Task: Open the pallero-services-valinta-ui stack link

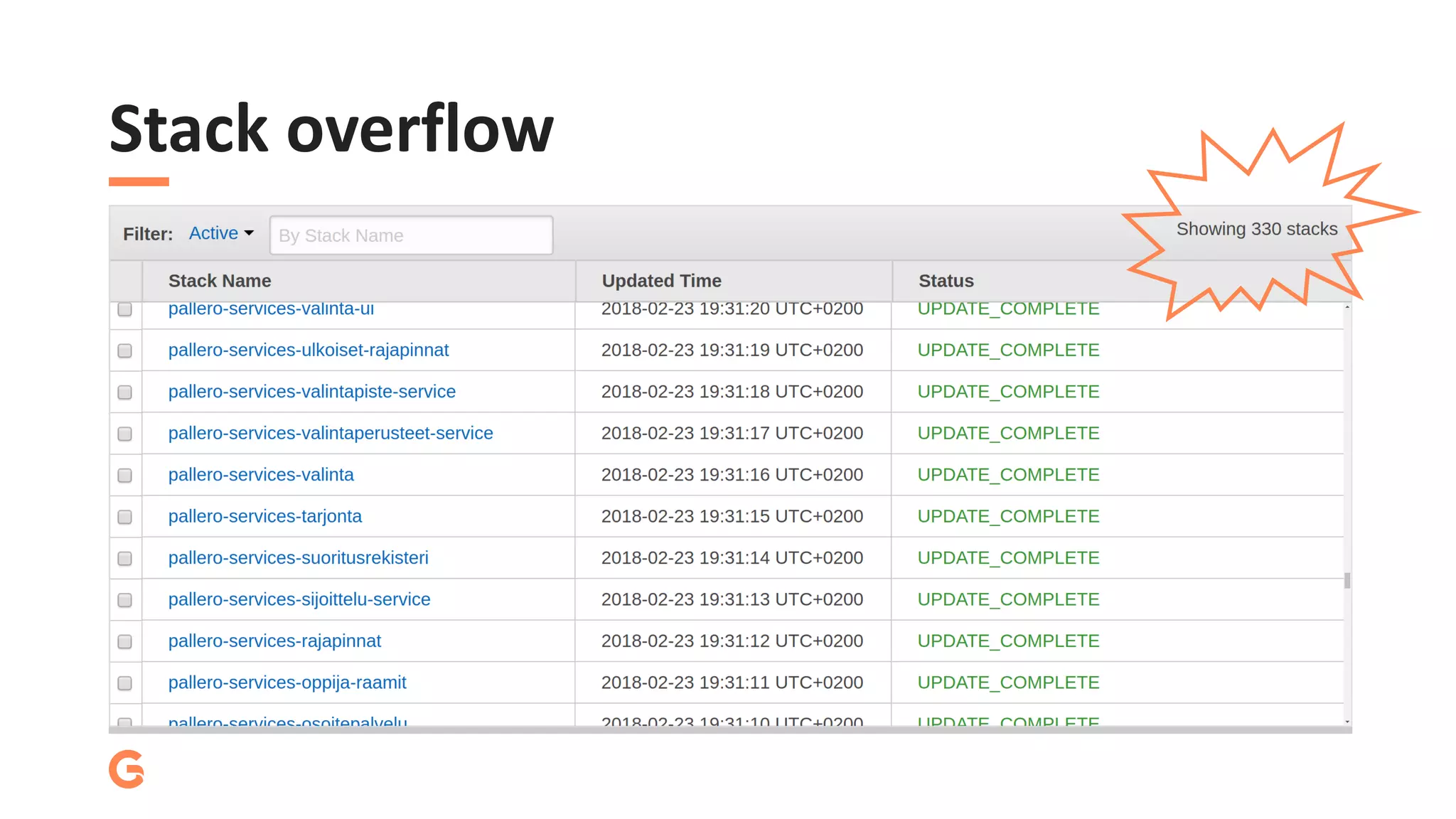Action: pos(271,309)
